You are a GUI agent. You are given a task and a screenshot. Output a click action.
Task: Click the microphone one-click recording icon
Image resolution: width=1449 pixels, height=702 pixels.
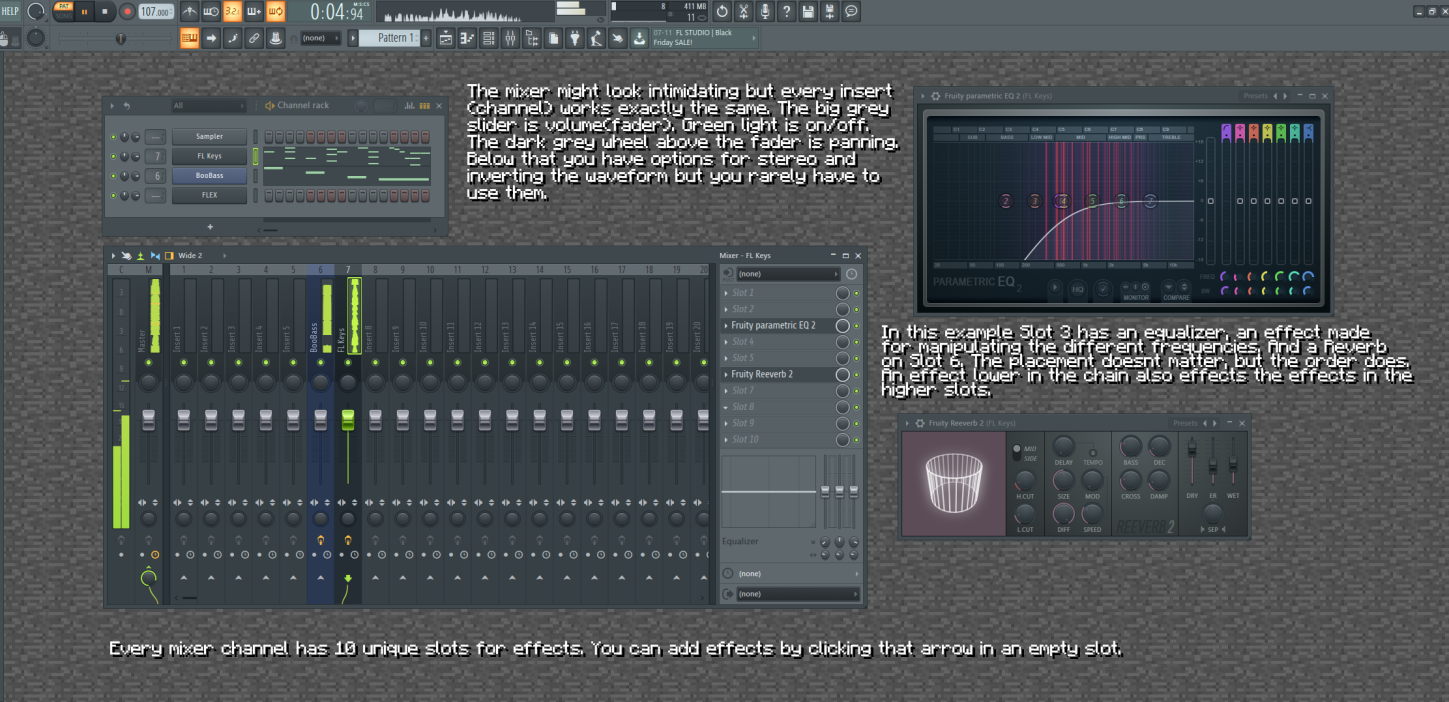tap(765, 11)
